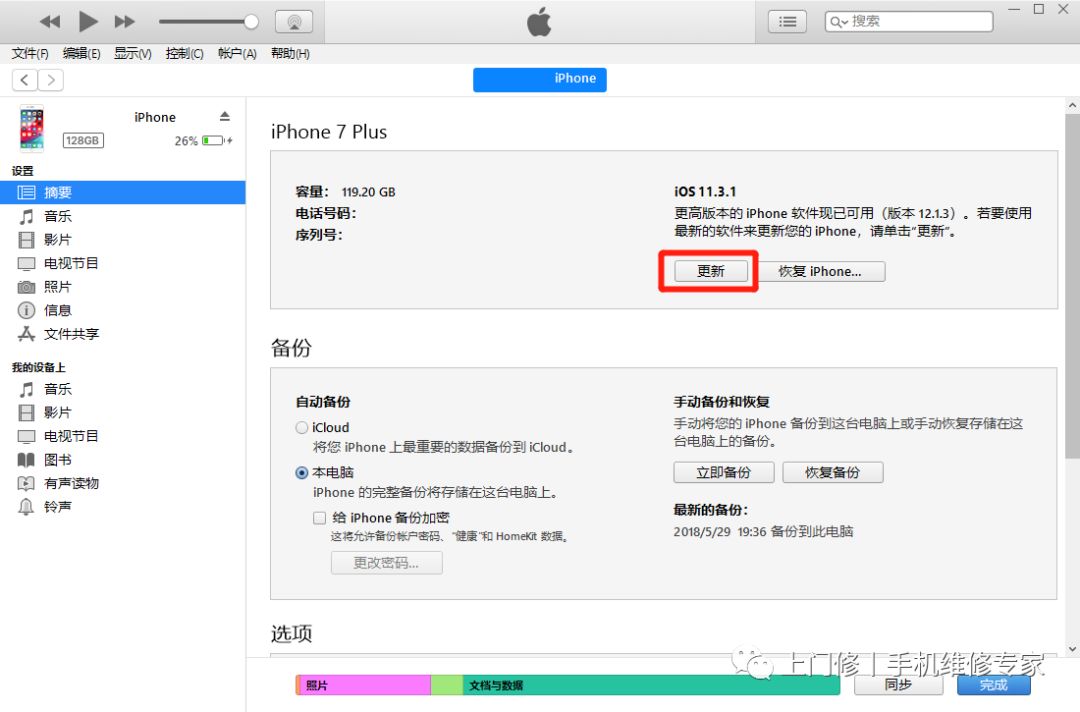The height and width of the screenshot is (712, 1080).
Task: Click the blue 完成 done button
Action: [994, 684]
